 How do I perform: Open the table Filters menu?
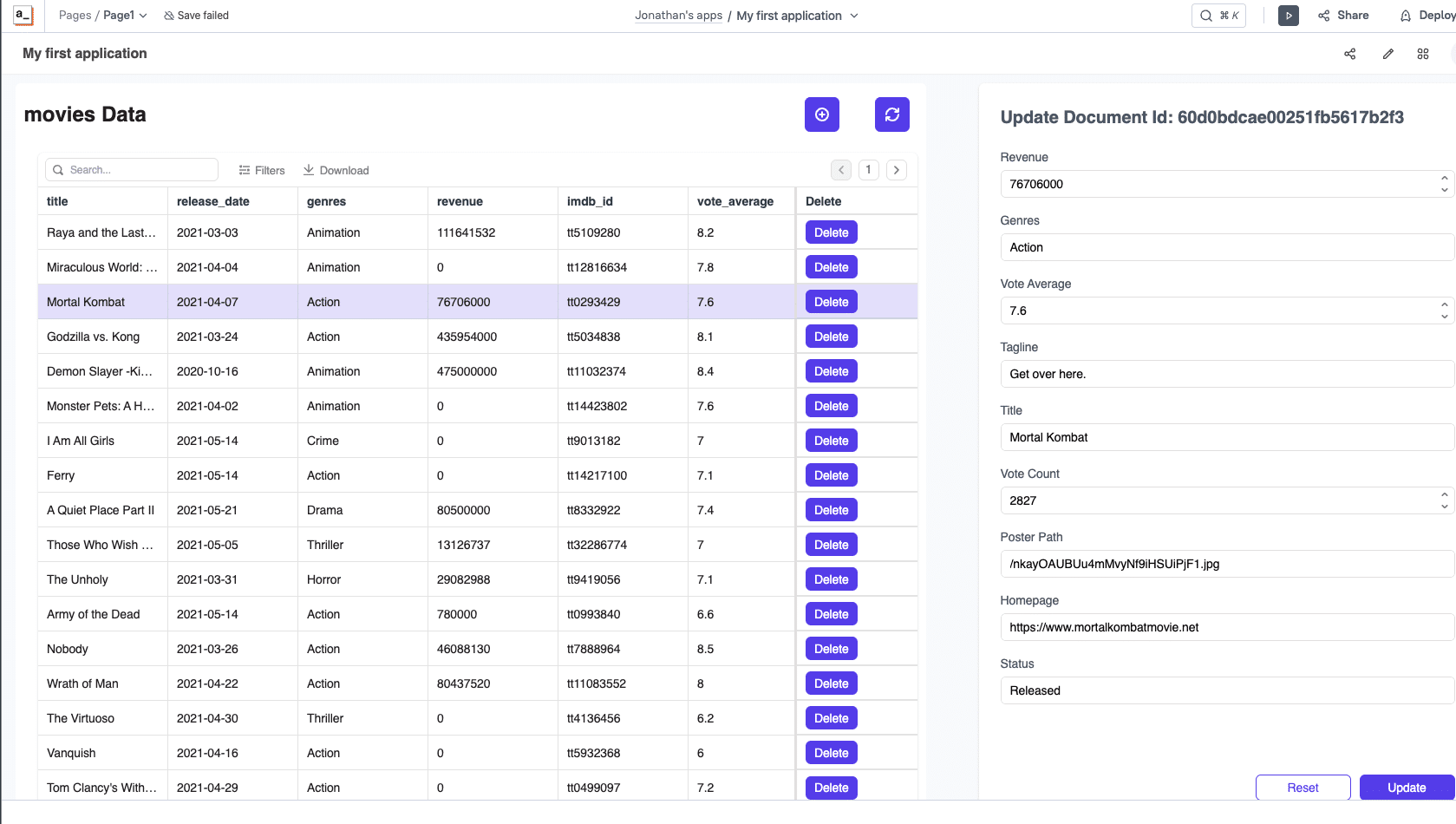[x=262, y=170]
